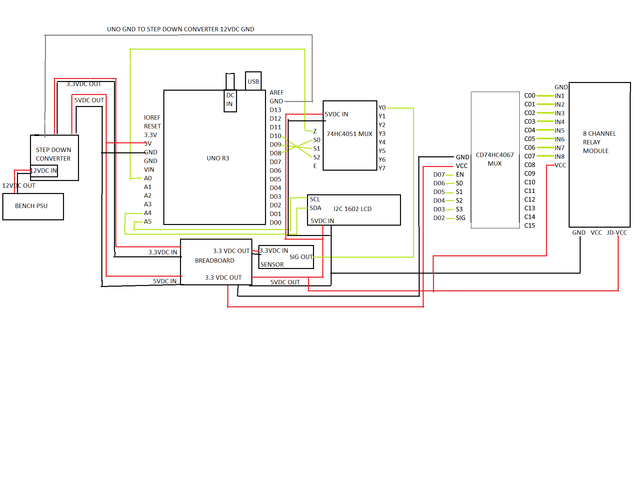The image size is (640, 480).
Task: Click the CD74HC4067 MUX label
Action: 495,159
